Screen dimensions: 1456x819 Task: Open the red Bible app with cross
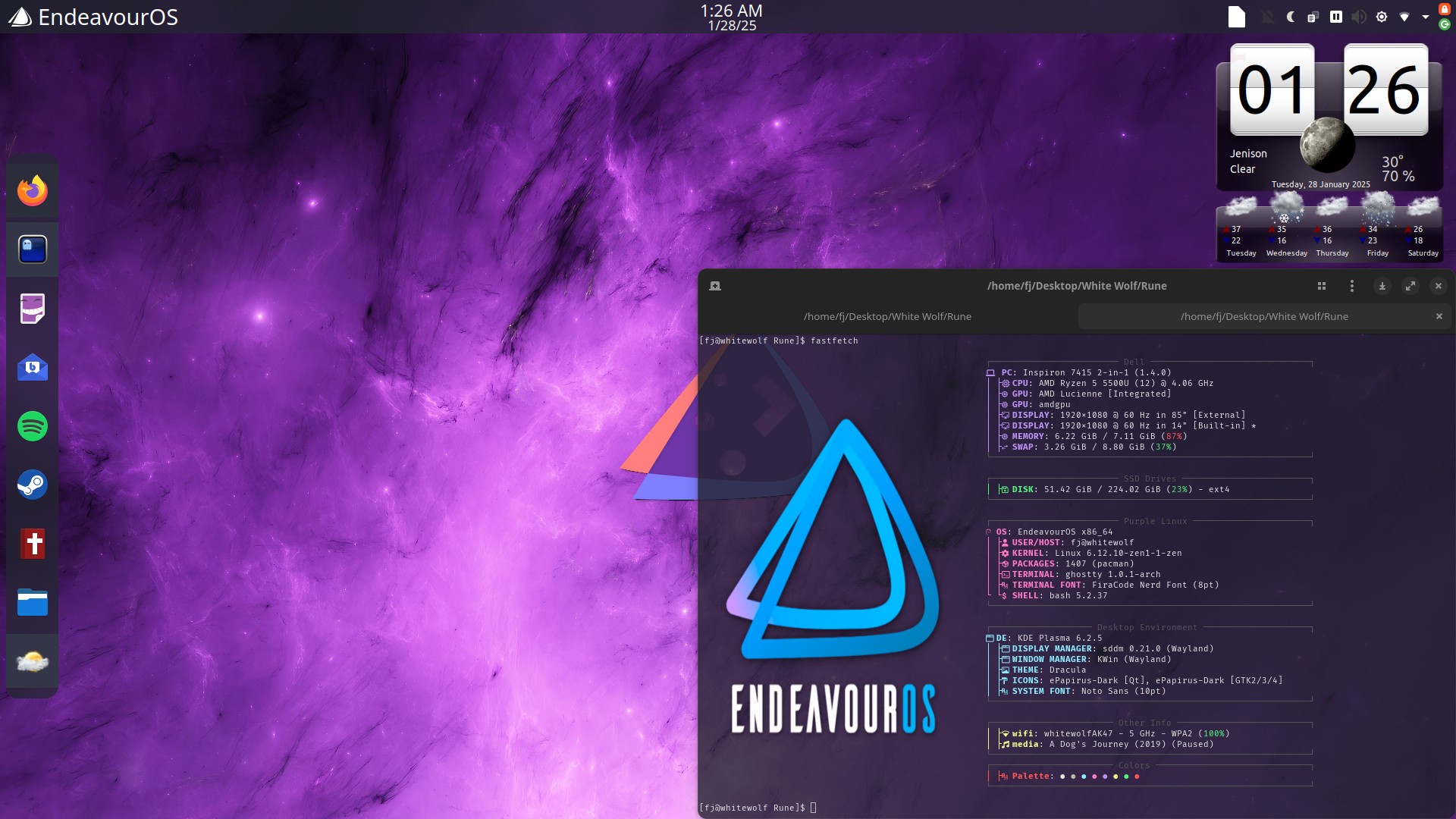pos(33,544)
